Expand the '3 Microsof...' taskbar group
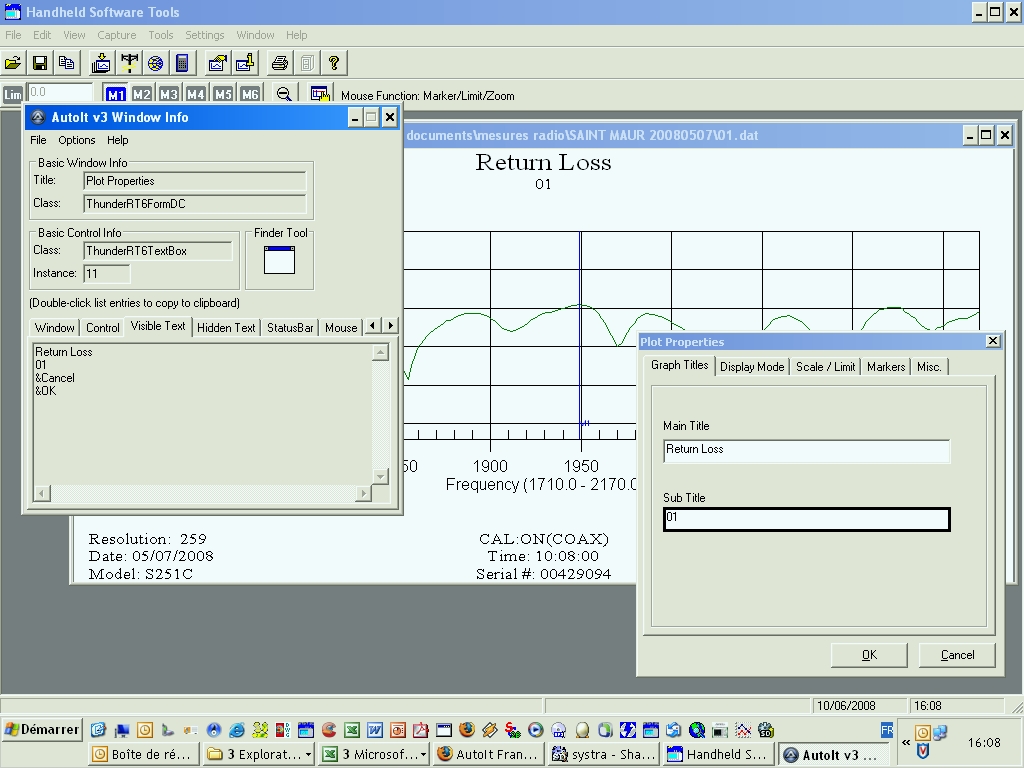This screenshot has height=768, width=1024. pyautogui.click(x=372, y=754)
